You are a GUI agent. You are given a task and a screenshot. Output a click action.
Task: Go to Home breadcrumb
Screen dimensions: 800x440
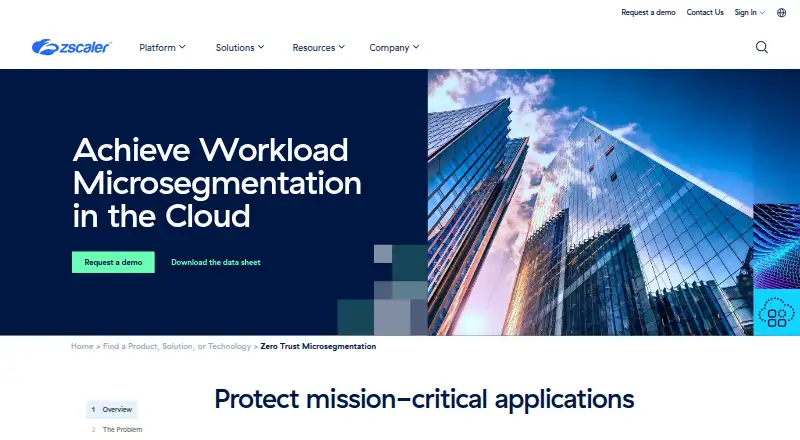(x=82, y=346)
